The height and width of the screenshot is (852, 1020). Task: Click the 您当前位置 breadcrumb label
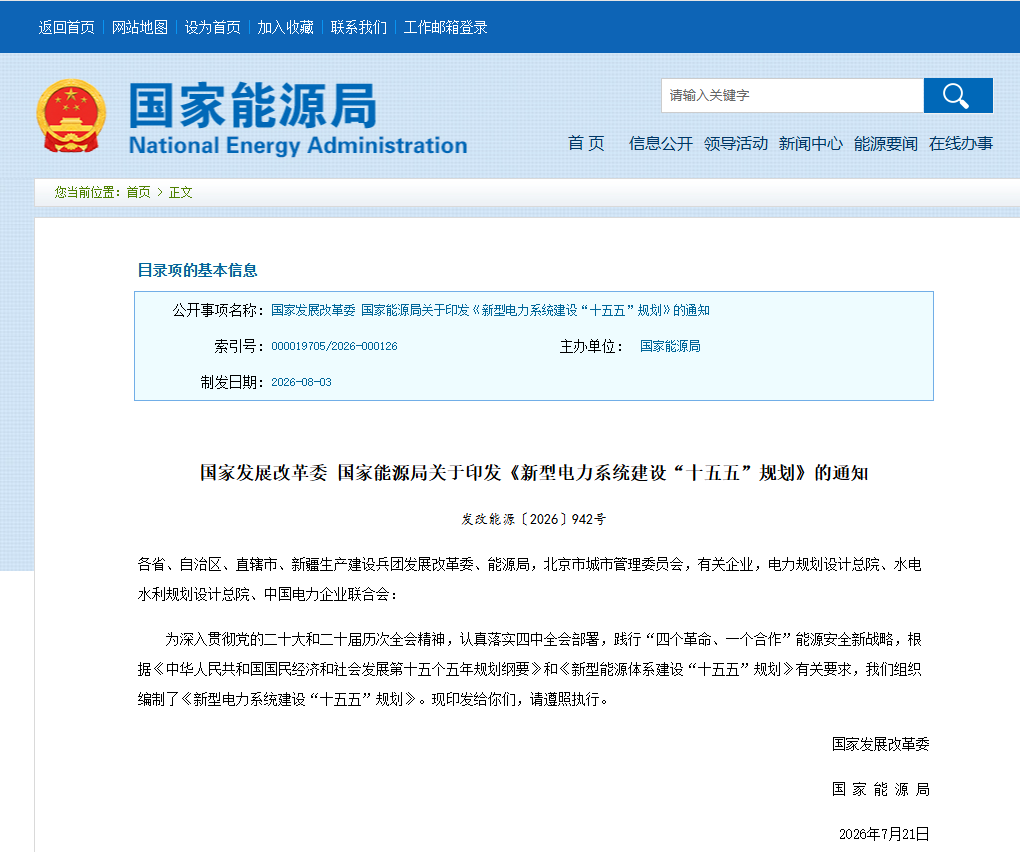pyautogui.click(x=88, y=192)
